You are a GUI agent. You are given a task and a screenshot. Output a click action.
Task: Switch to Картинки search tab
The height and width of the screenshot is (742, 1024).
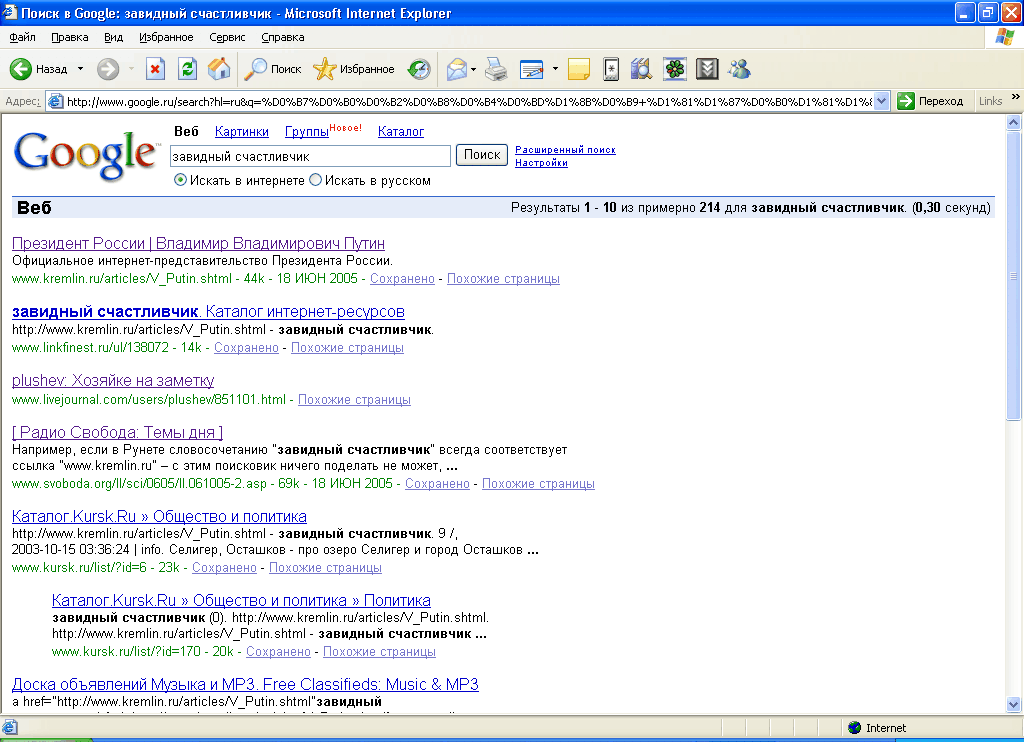click(x=242, y=131)
